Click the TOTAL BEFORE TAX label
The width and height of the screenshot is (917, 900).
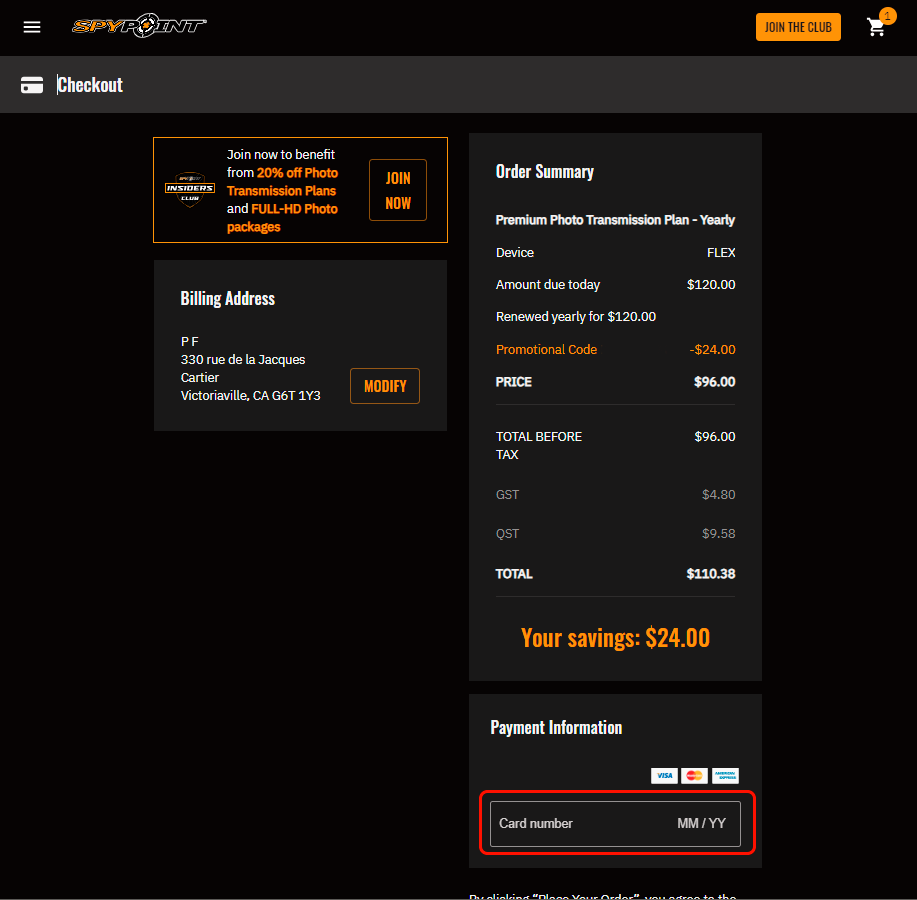pos(539,446)
